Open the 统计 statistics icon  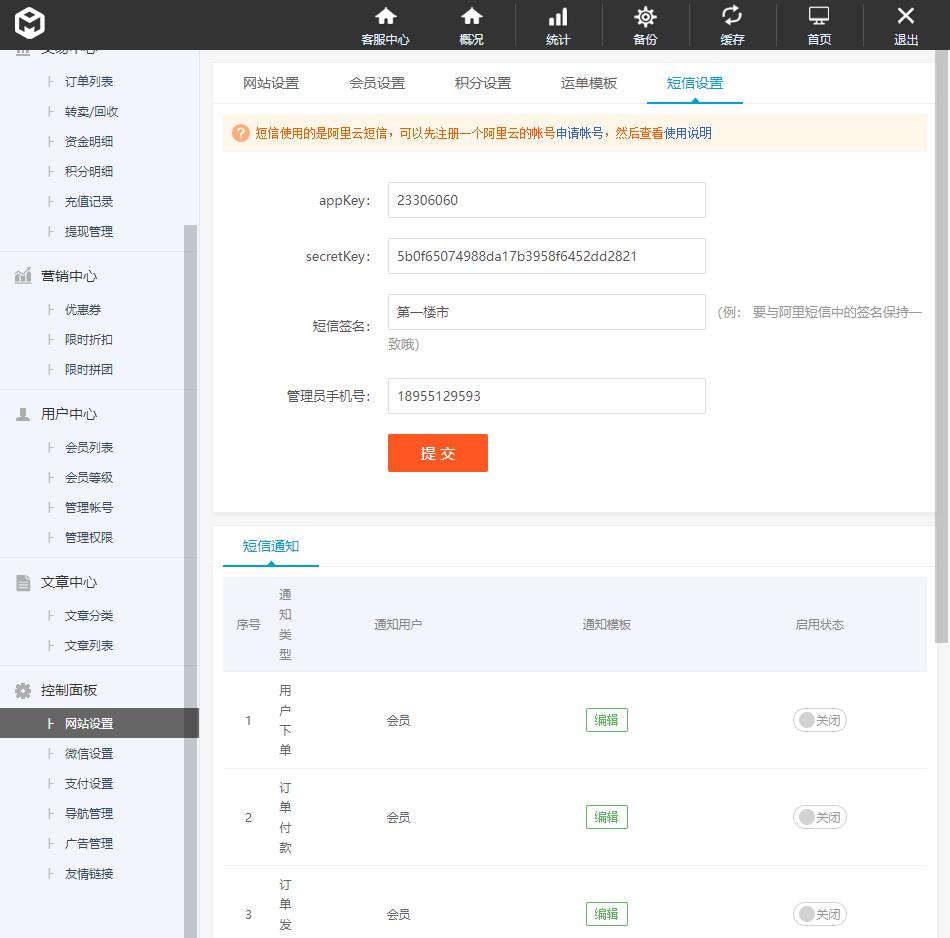coord(557,25)
